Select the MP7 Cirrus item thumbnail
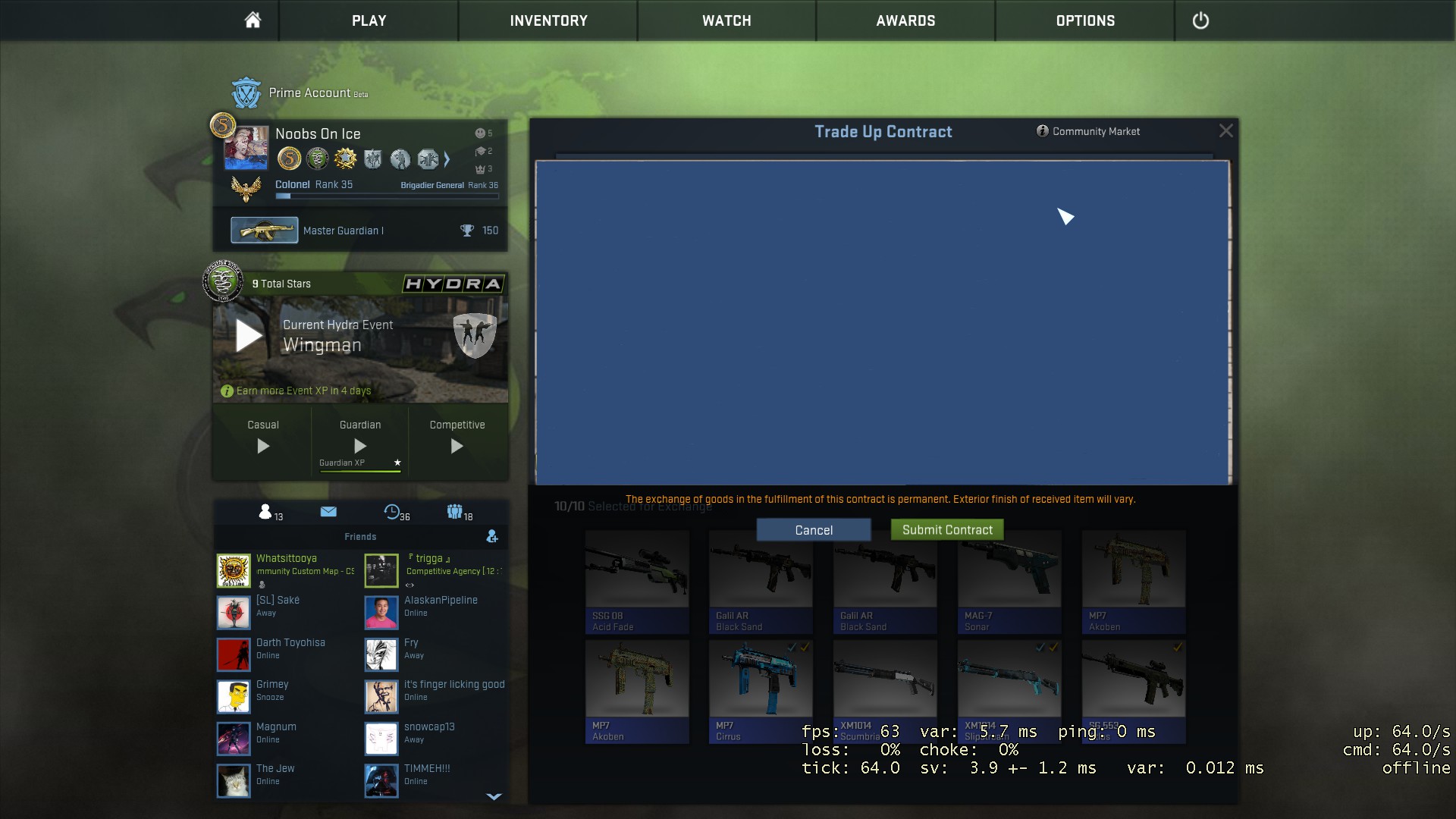Image resolution: width=1456 pixels, height=819 pixels. pyautogui.click(x=760, y=680)
